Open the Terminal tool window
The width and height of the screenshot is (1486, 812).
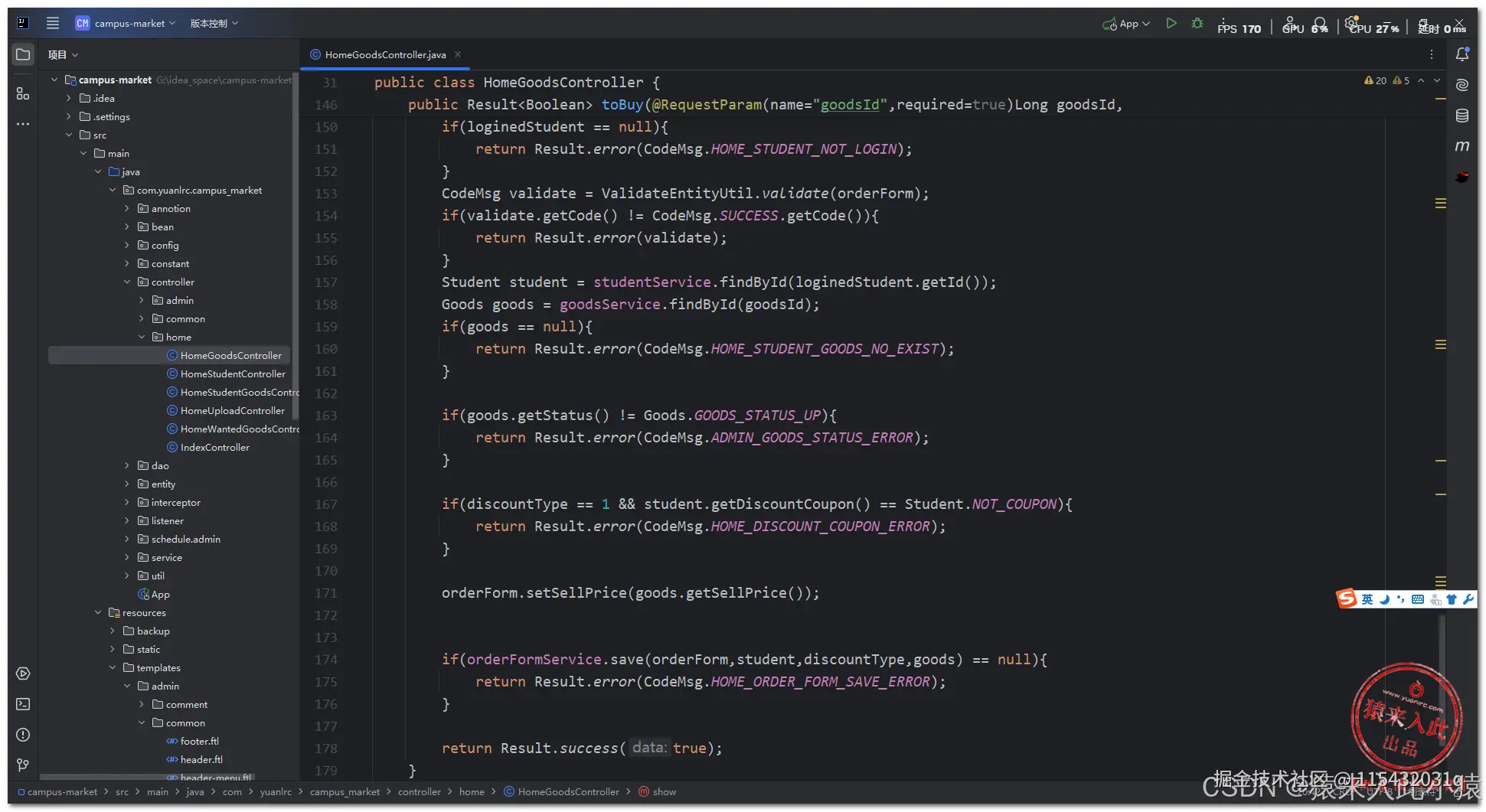(23, 704)
